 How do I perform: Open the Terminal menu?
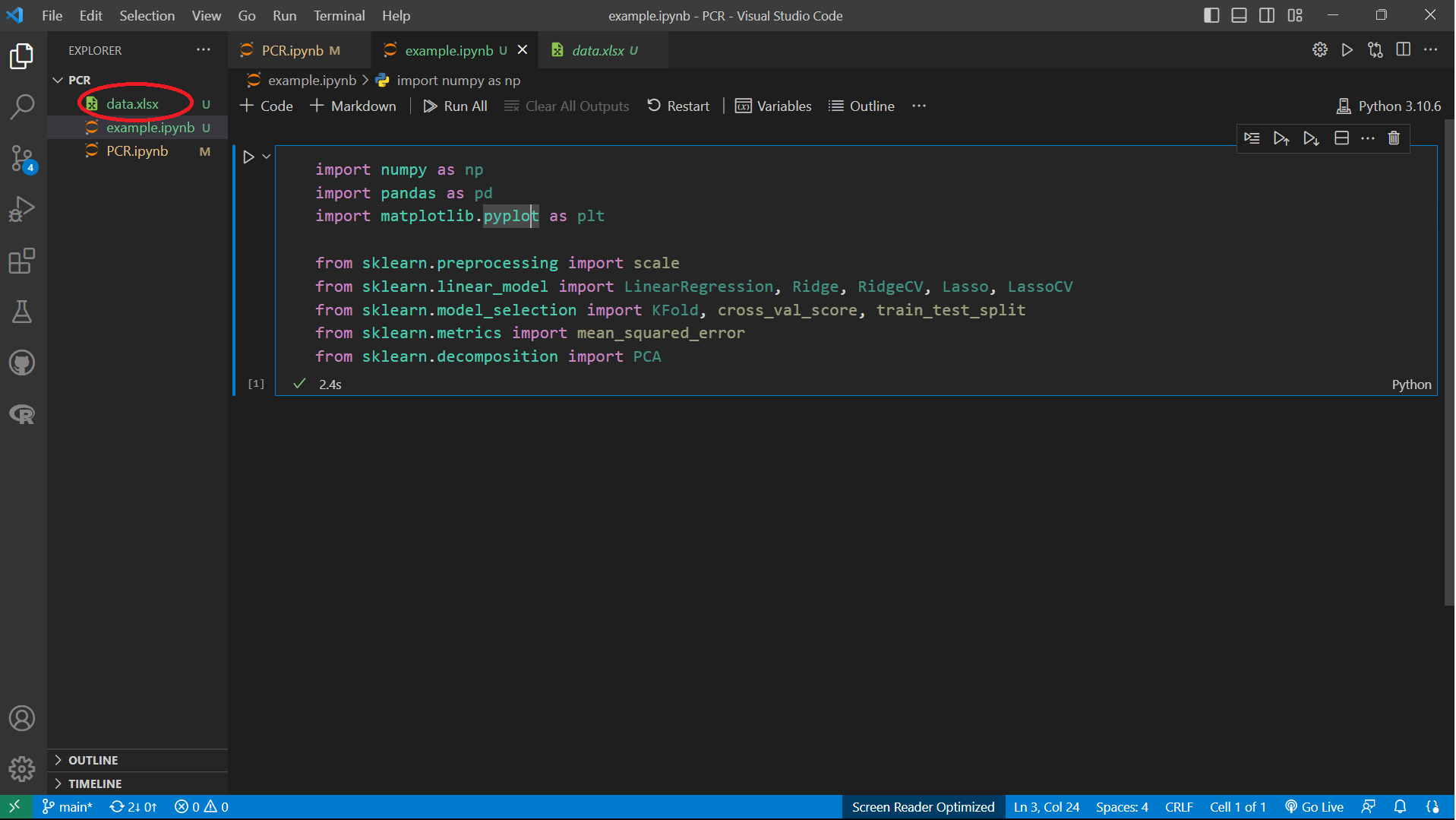coord(339,15)
